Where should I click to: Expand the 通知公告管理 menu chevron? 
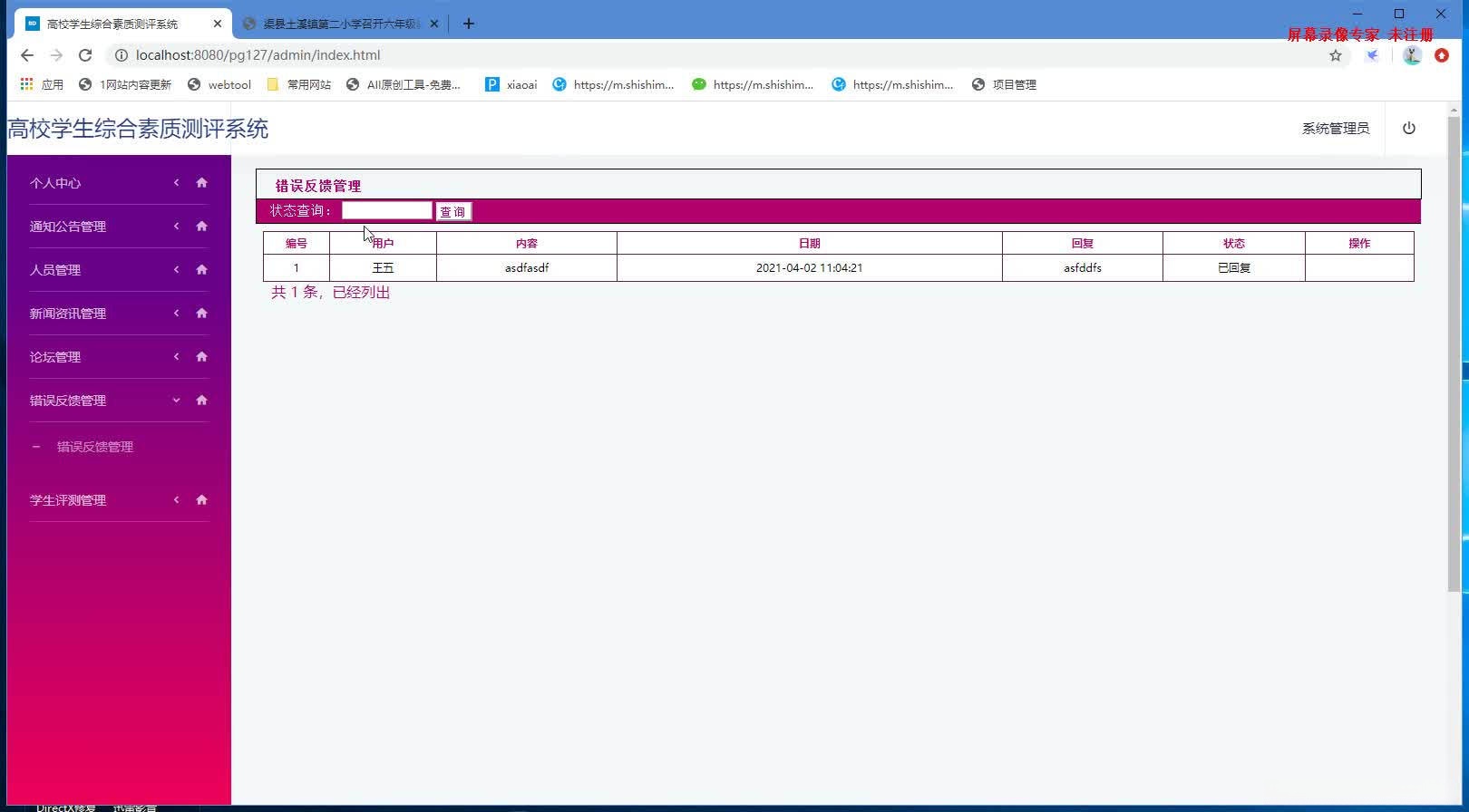[176, 227]
